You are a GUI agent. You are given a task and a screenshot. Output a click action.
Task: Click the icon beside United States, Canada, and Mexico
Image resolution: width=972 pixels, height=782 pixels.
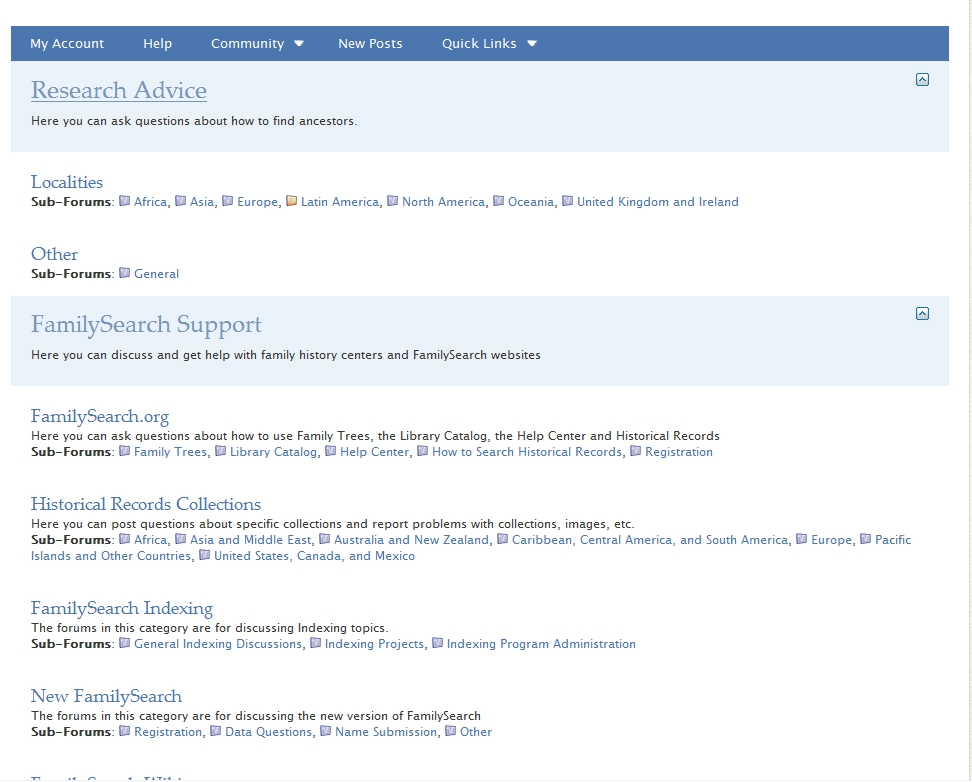[205, 555]
